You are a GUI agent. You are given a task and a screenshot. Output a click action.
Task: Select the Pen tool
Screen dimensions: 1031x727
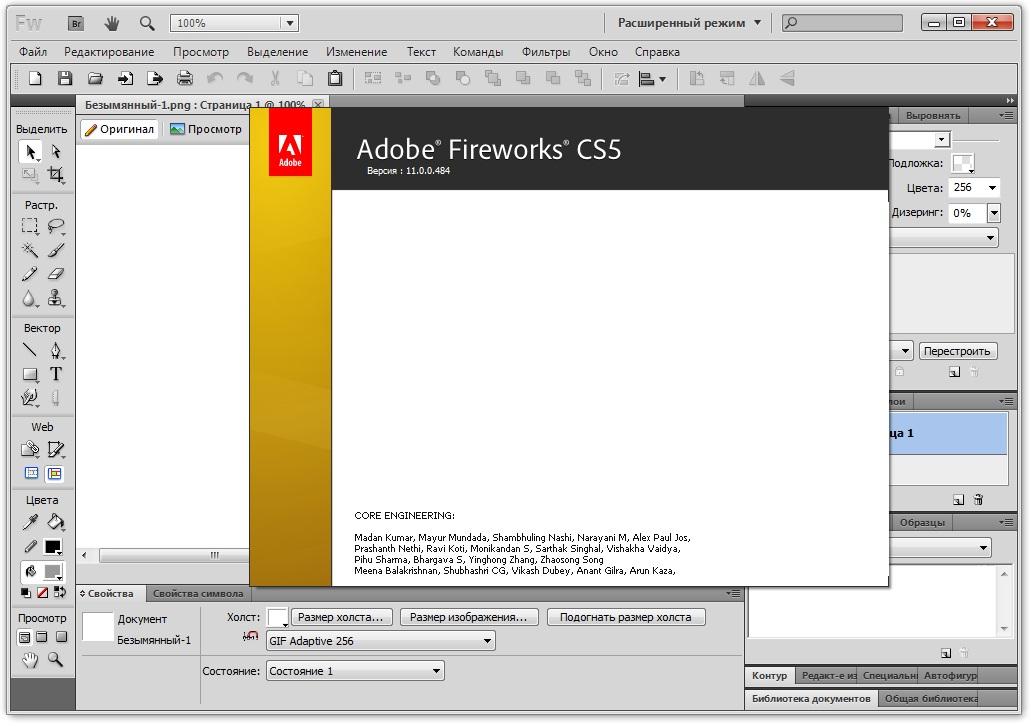(56, 350)
